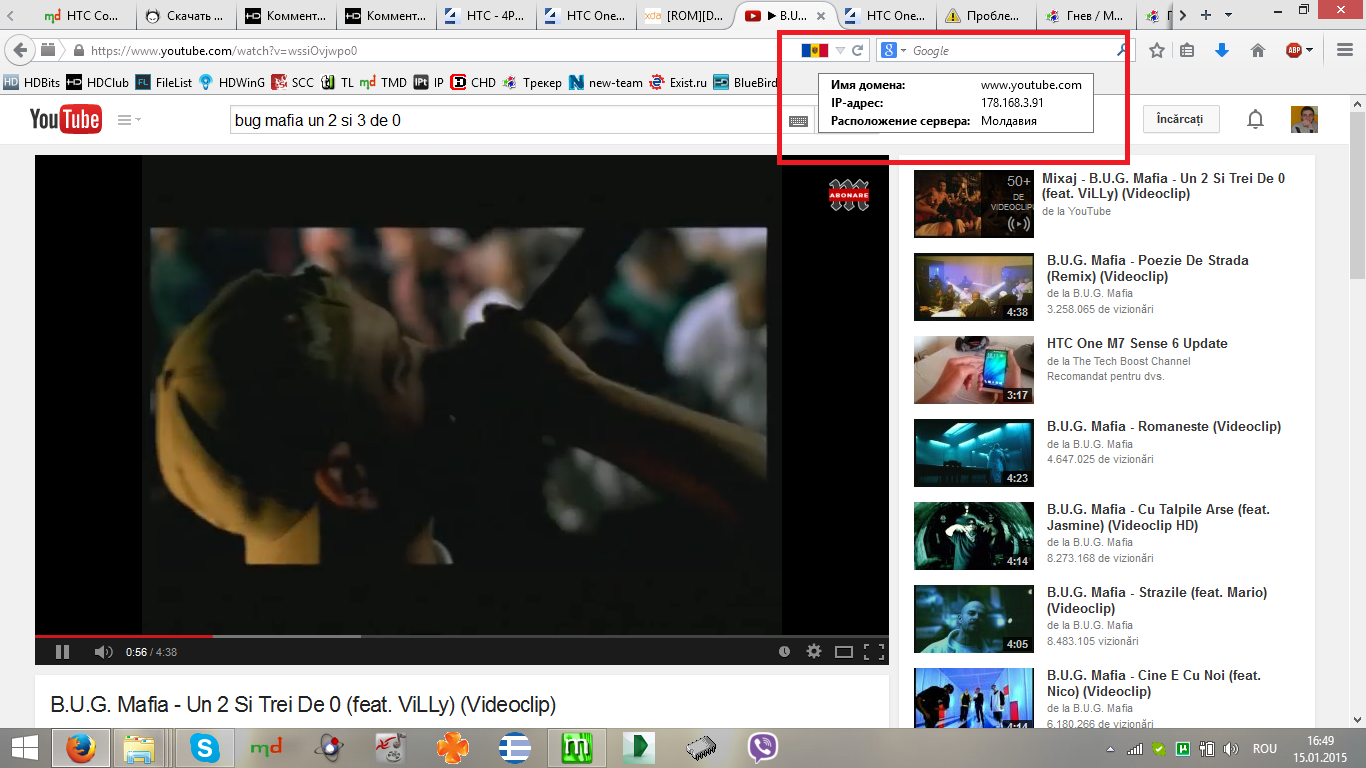Click the Încărcați upload button

point(1179,119)
